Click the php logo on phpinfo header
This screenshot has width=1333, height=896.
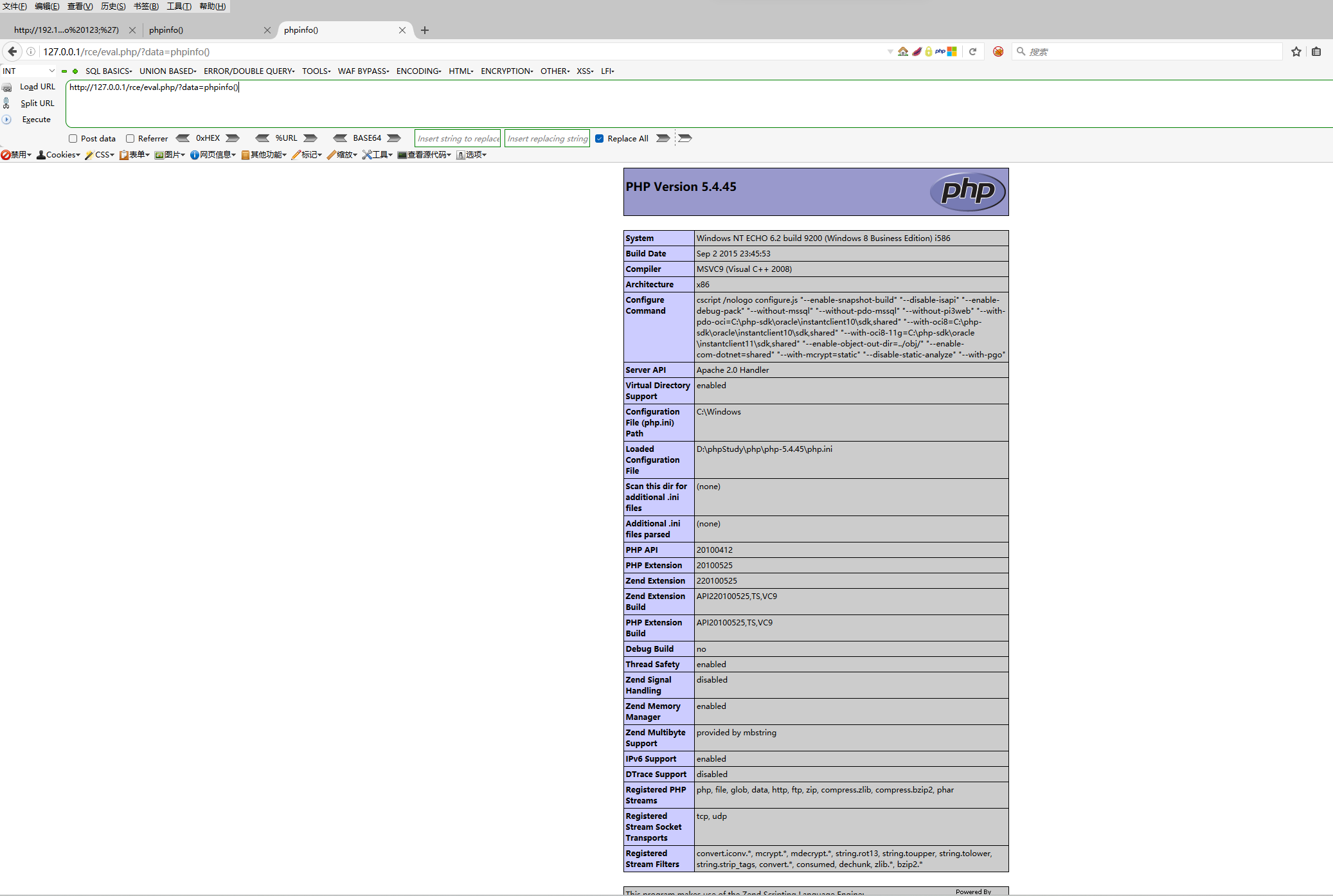click(968, 192)
